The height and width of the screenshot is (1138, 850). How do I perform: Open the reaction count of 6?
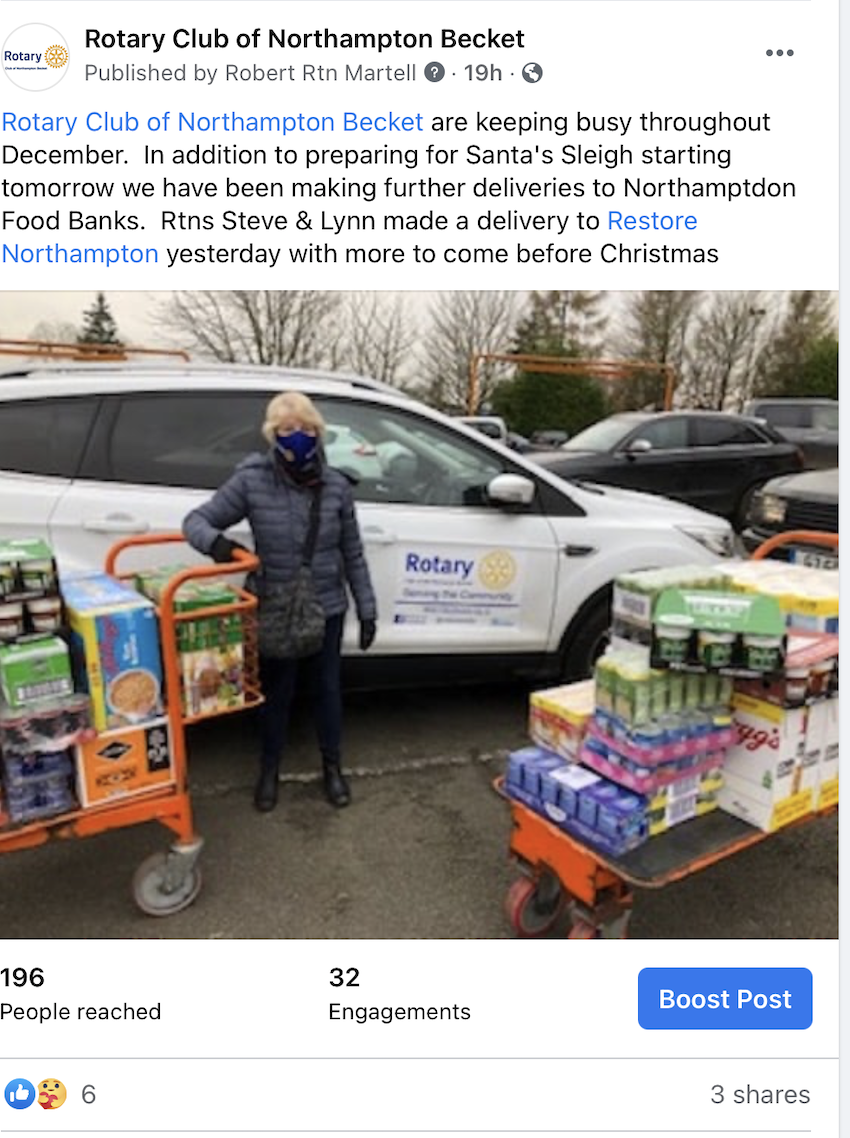click(89, 1094)
